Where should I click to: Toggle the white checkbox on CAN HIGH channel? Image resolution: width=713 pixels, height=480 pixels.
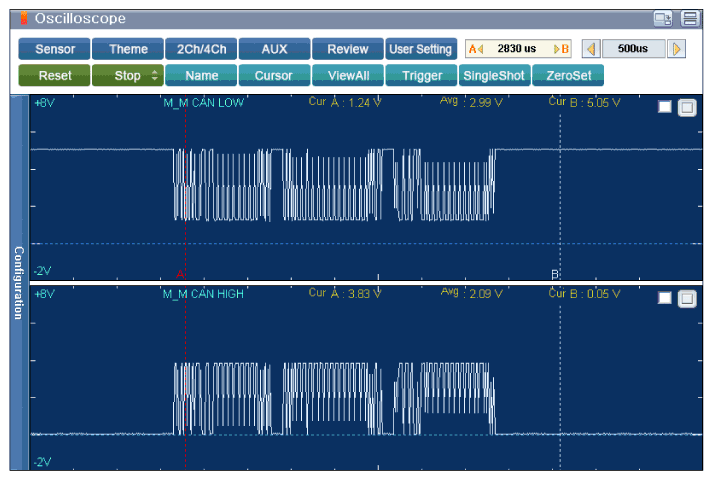[x=665, y=298]
